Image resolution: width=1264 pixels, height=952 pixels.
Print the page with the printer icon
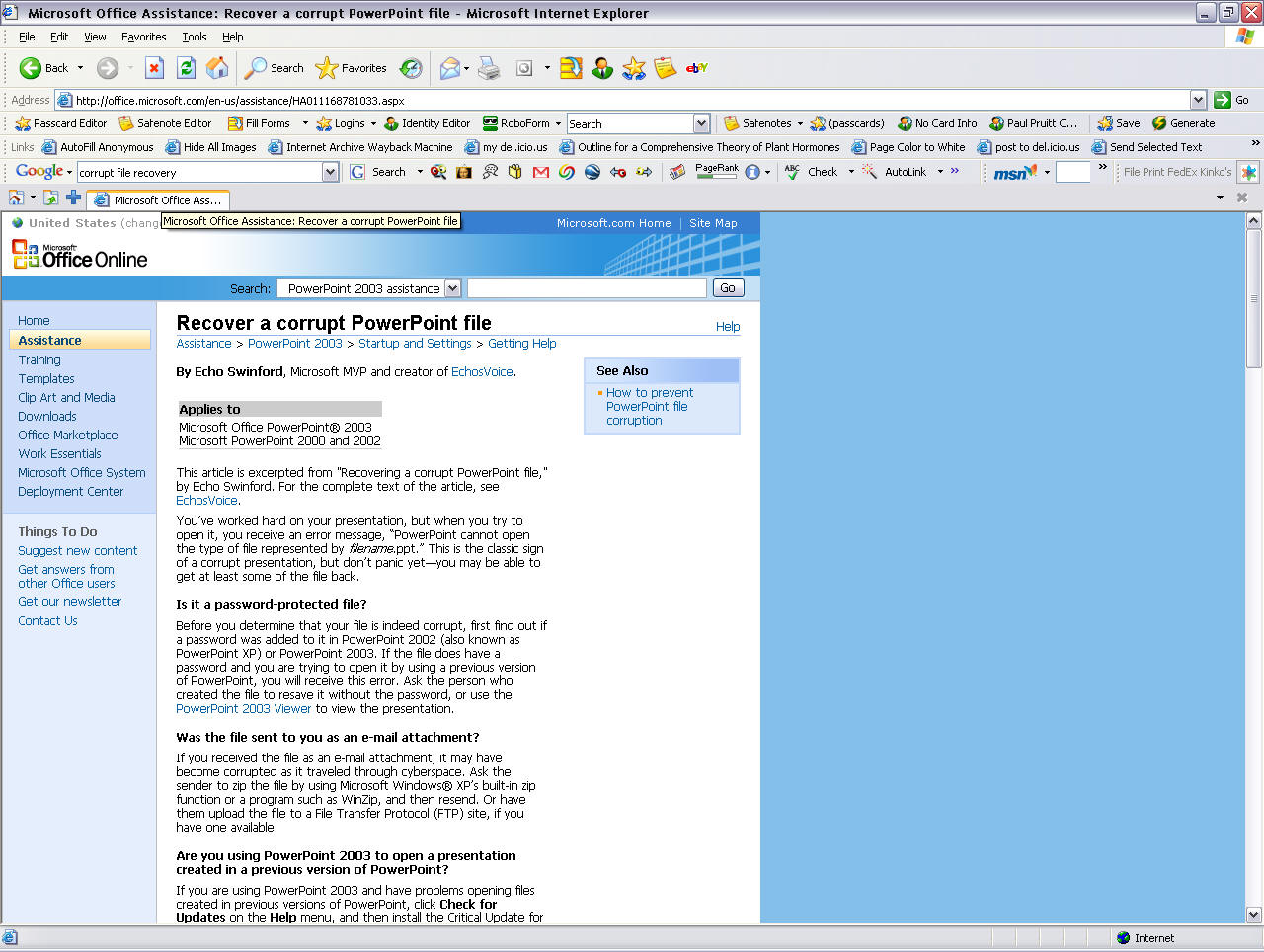click(489, 68)
